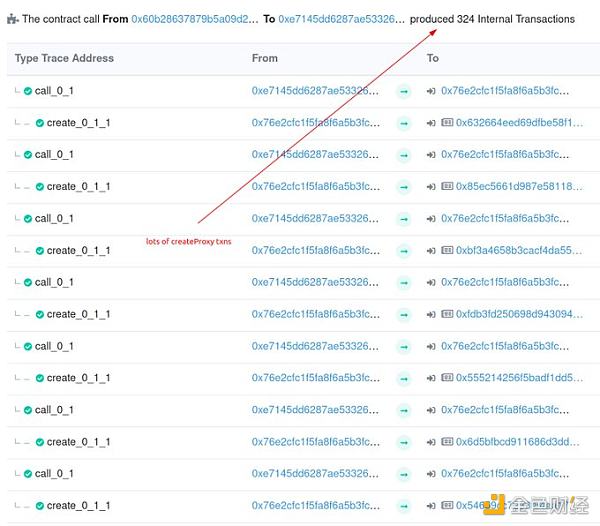Screen dimensions: 600x526
Task: Click arrow circle in the 0xfdb3fd250698d943094 row
Action: [x=404, y=314]
